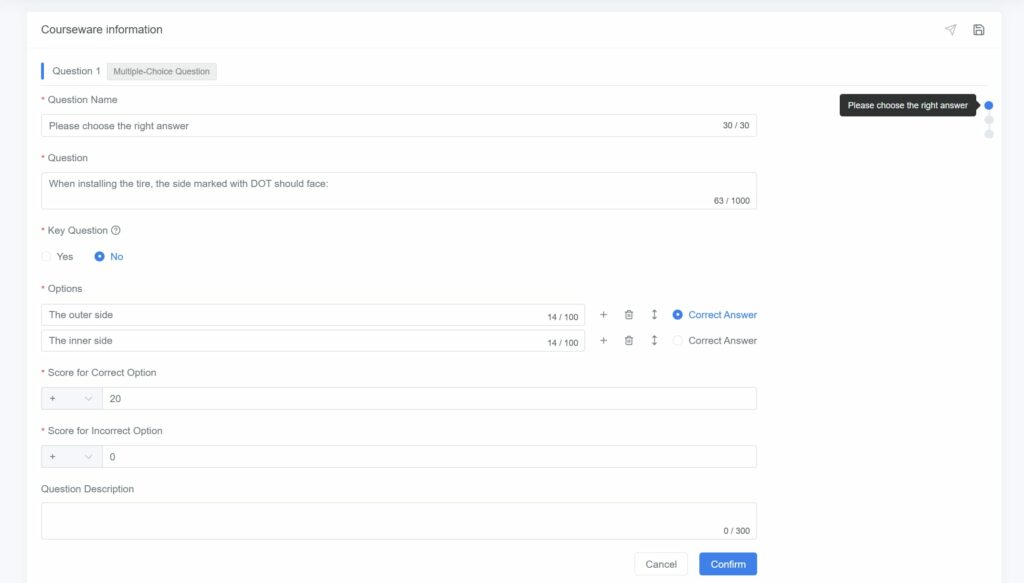Select No for Key Question
The height and width of the screenshot is (583, 1024).
coord(100,257)
